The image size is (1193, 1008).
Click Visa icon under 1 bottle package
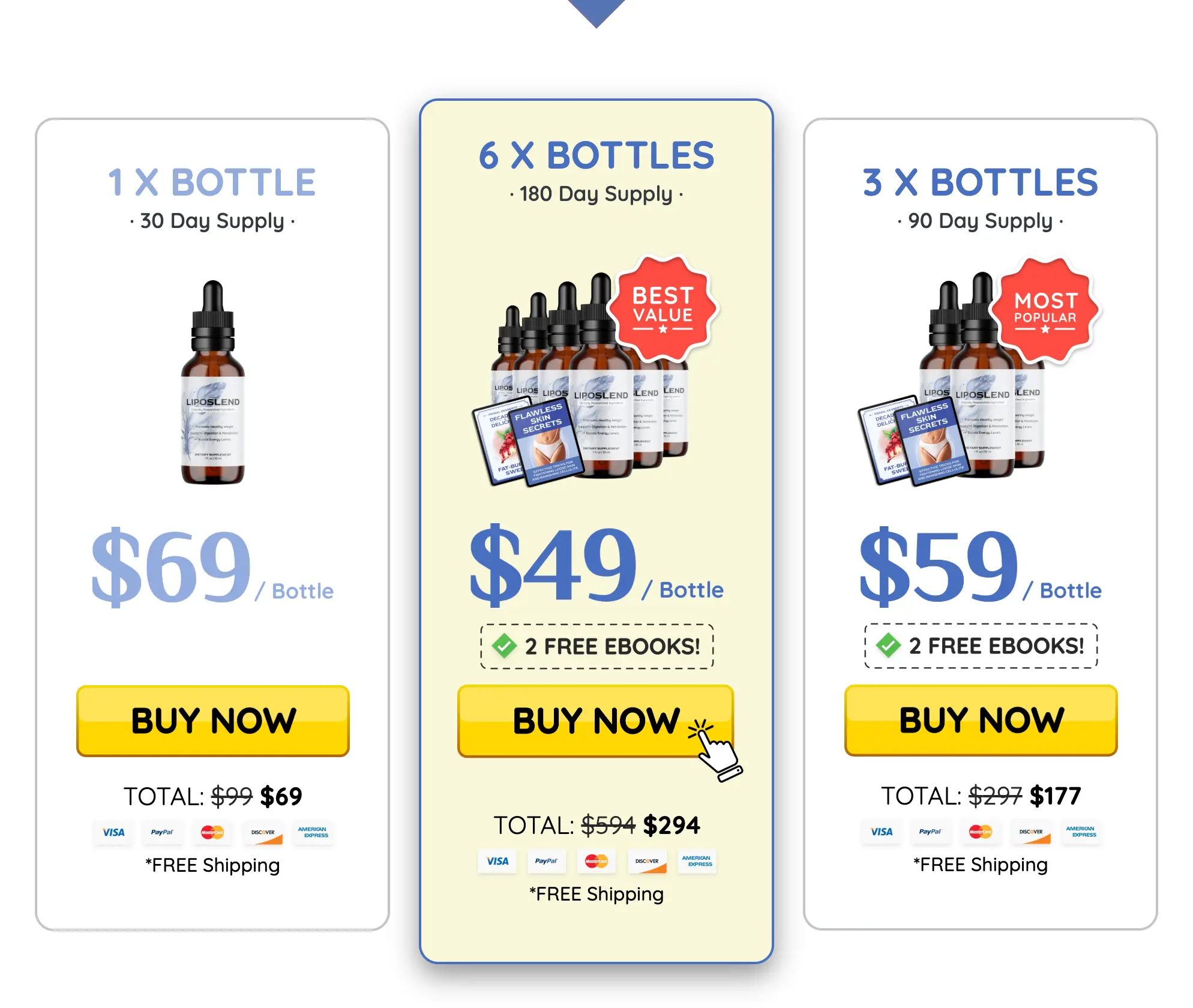click(113, 832)
